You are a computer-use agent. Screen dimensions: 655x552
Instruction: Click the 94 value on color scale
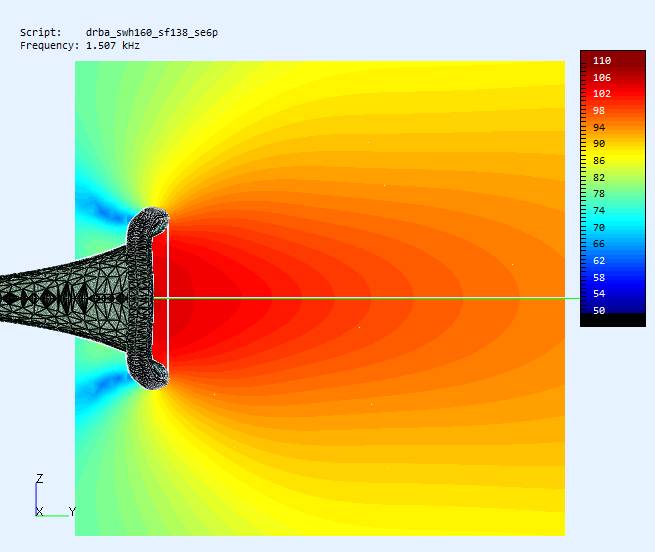(599, 127)
